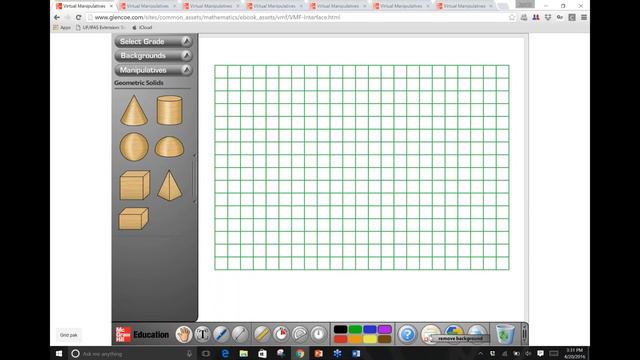Bookmark this page with star icon

(512, 18)
